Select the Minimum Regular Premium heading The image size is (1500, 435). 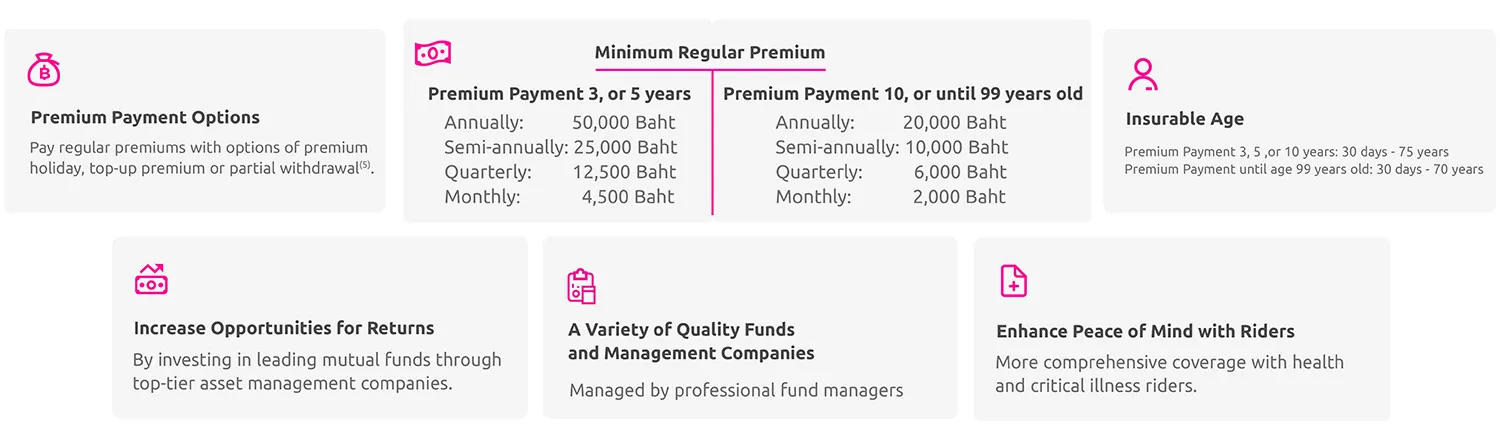[x=710, y=52]
